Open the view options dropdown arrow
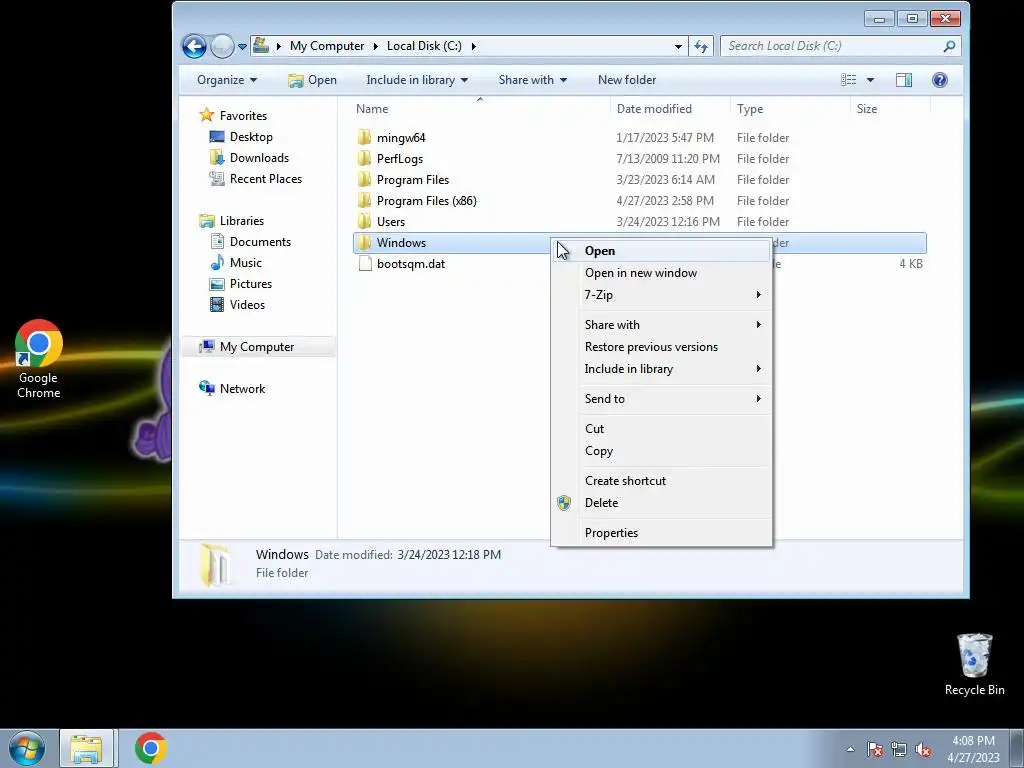Viewport: 1024px width, 768px height. click(870, 80)
